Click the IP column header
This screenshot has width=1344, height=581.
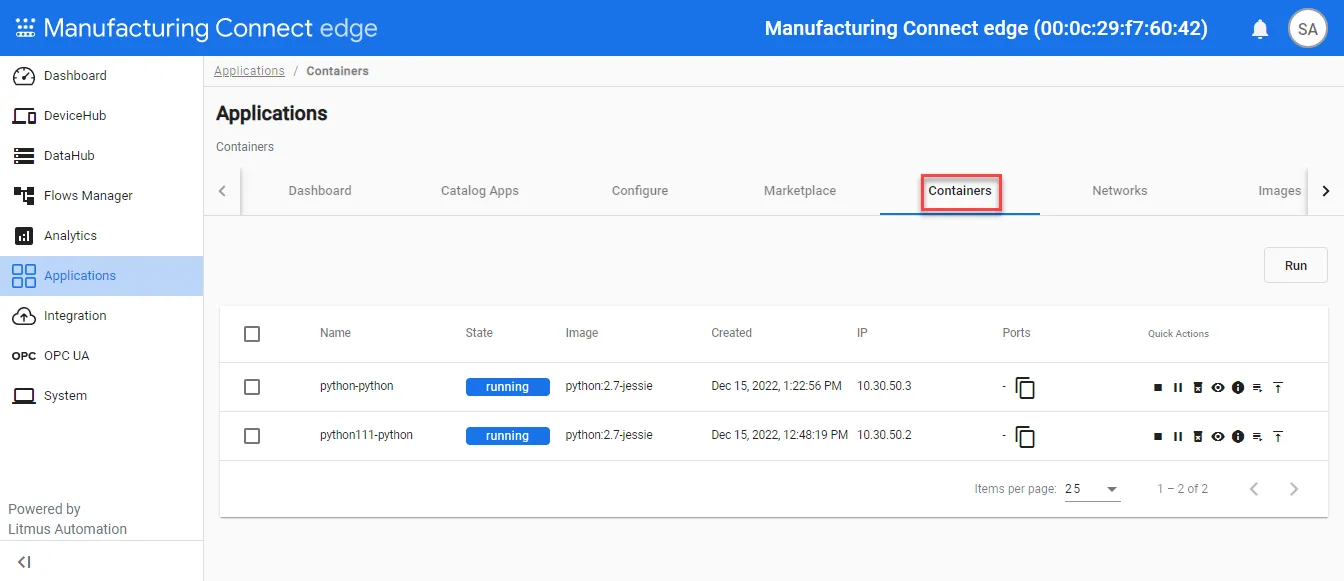[x=862, y=333]
